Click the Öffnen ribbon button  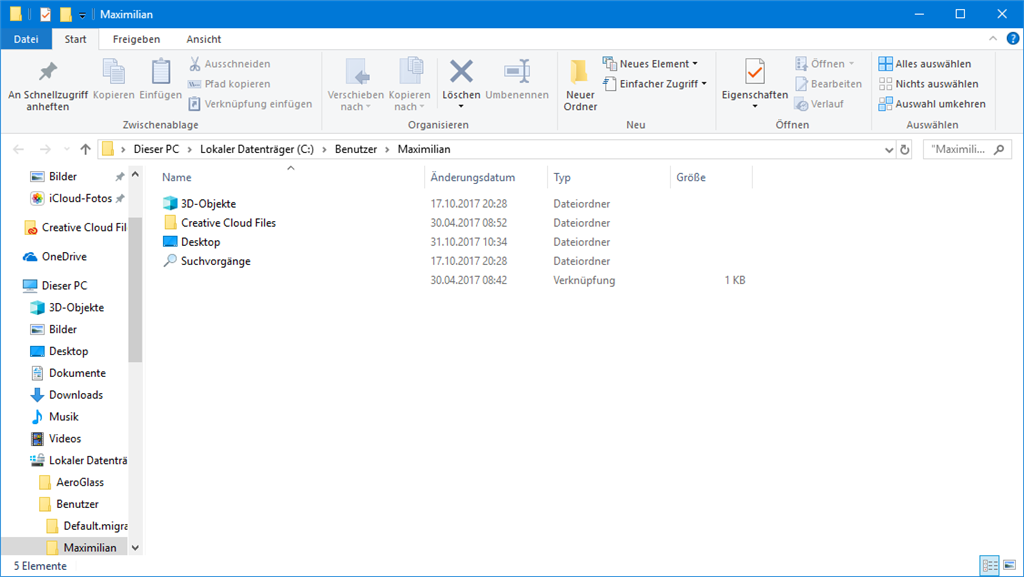(825, 63)
